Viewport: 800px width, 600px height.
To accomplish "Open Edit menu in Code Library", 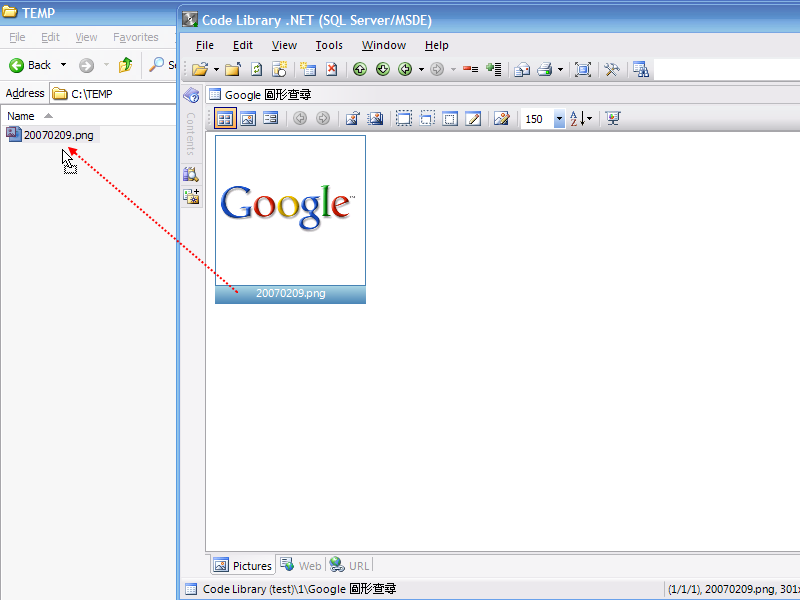I will coord(243,45).
